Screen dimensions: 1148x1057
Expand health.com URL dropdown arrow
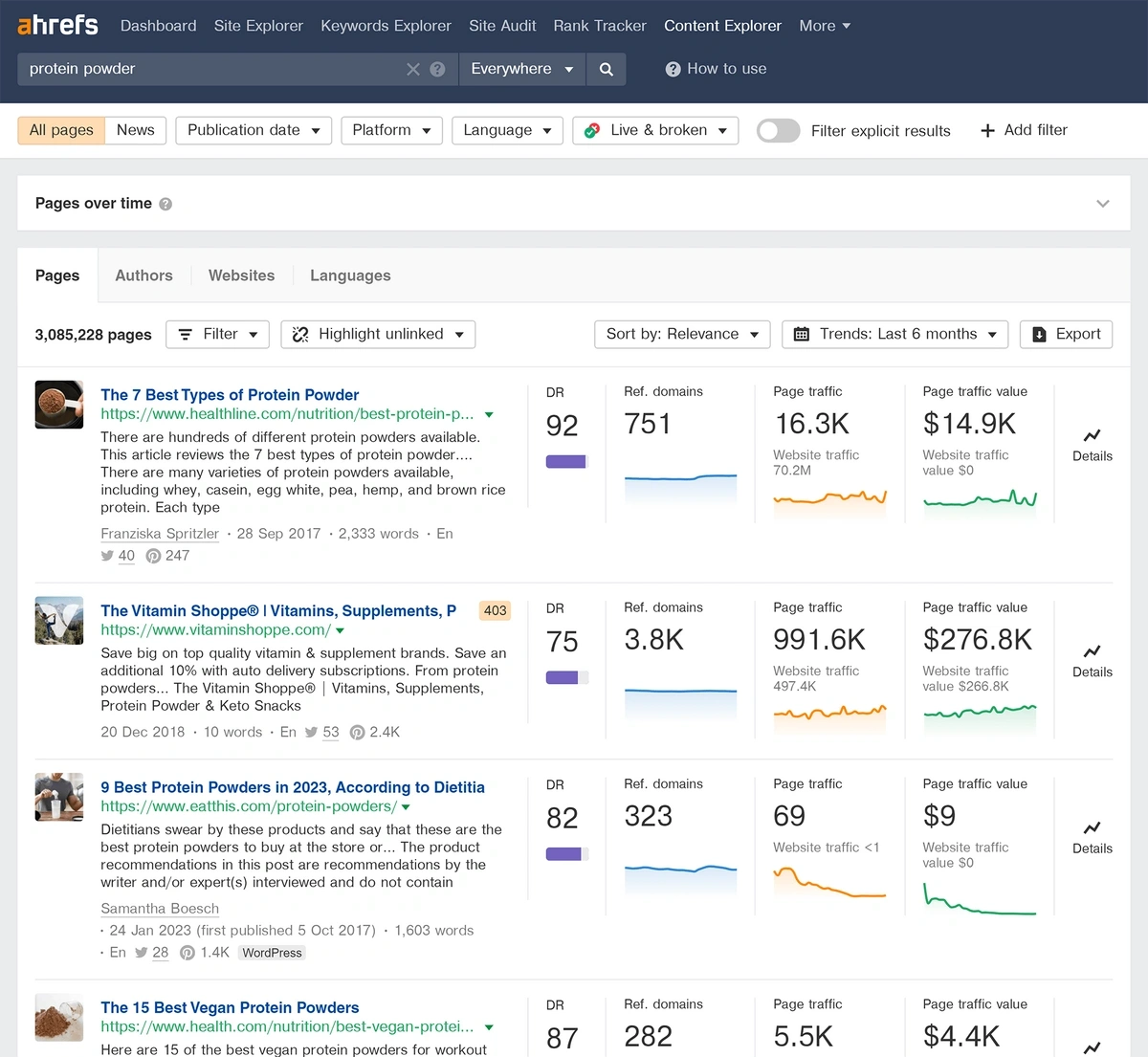point(489,1027)
